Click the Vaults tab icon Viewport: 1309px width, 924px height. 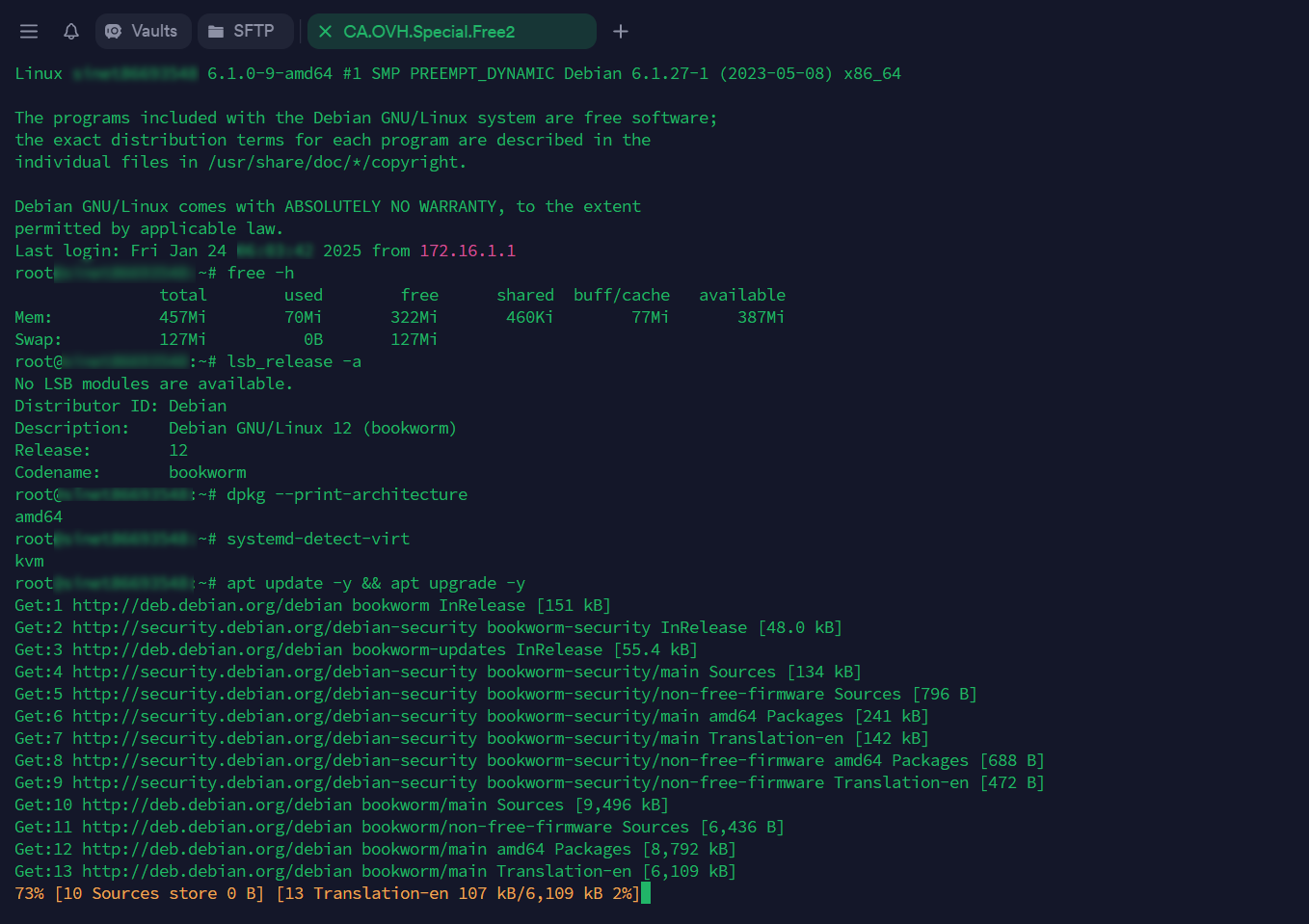[x=114, y=32]
